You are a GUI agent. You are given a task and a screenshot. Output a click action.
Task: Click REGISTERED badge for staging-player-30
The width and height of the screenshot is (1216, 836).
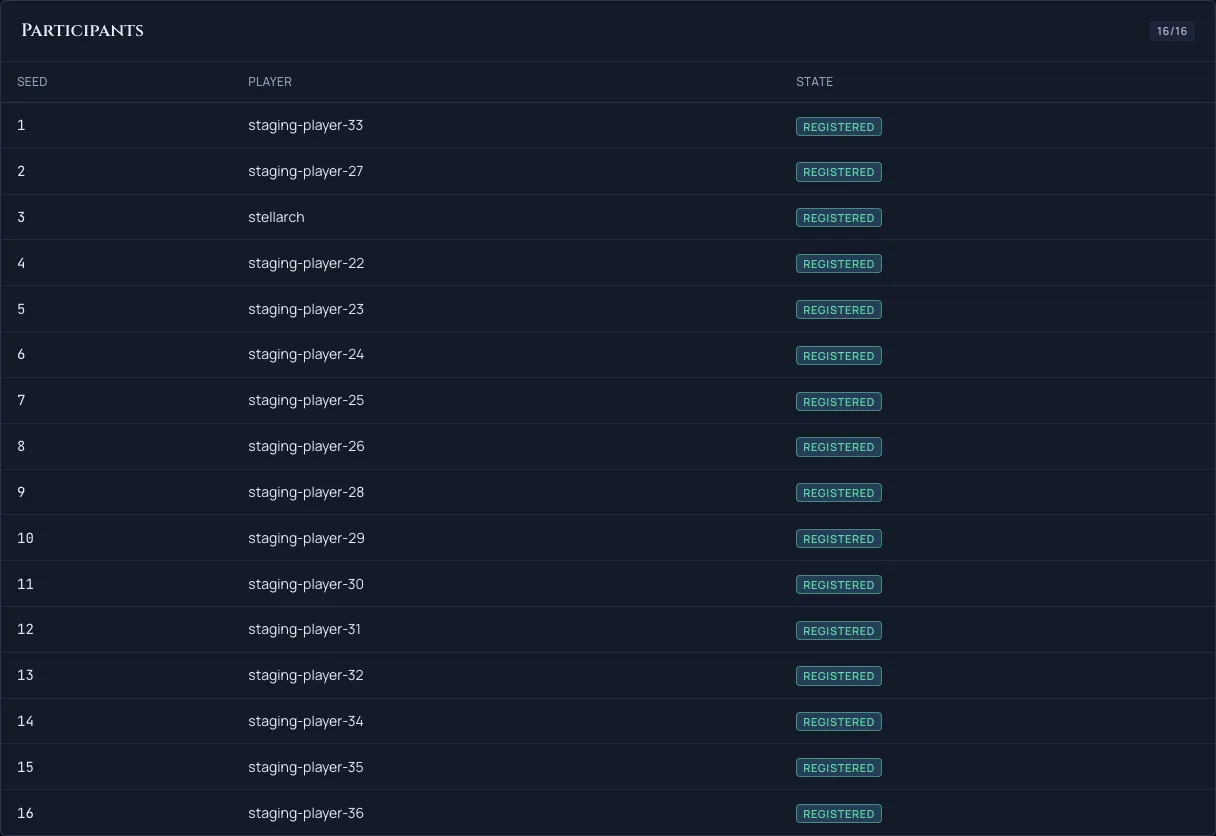(839, 585)
